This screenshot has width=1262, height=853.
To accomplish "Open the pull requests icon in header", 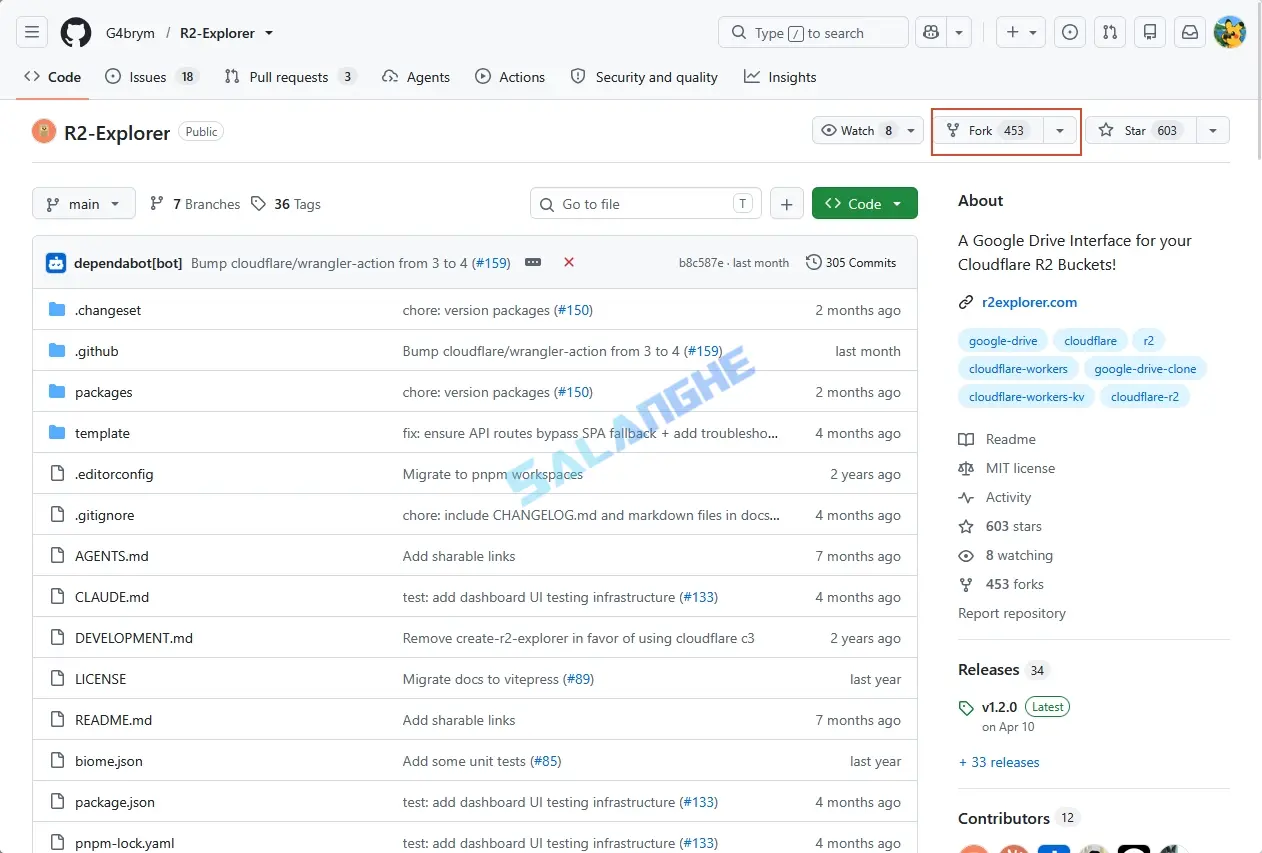I will click(1110, 32).
